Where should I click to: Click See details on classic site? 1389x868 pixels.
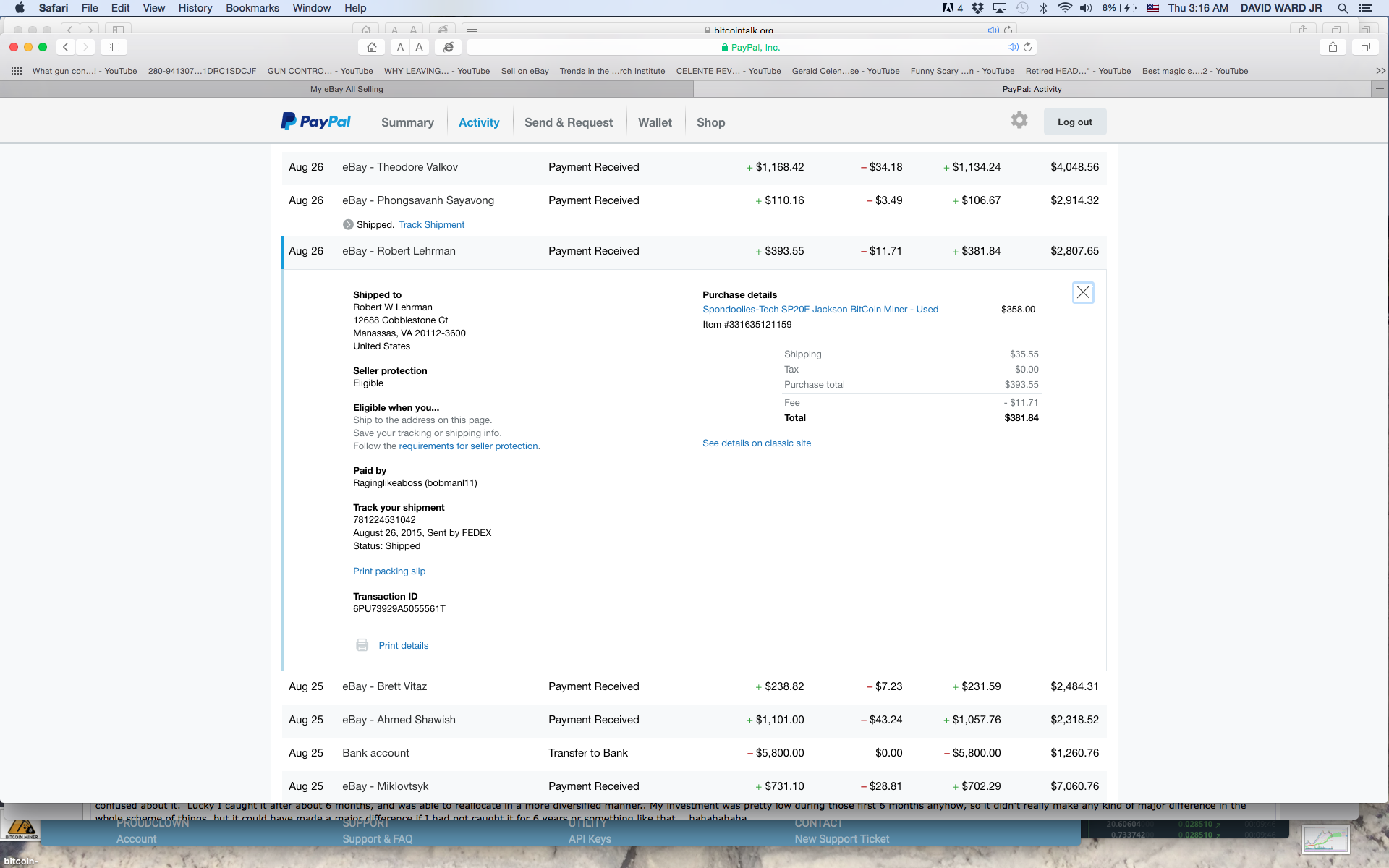[x=757, y=443]
